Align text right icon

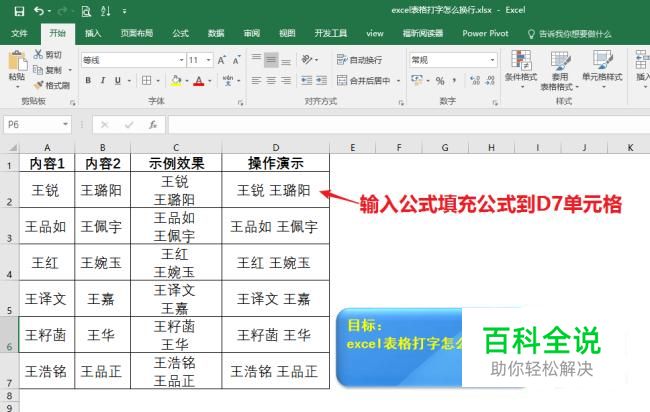click(x=286, y=80)
